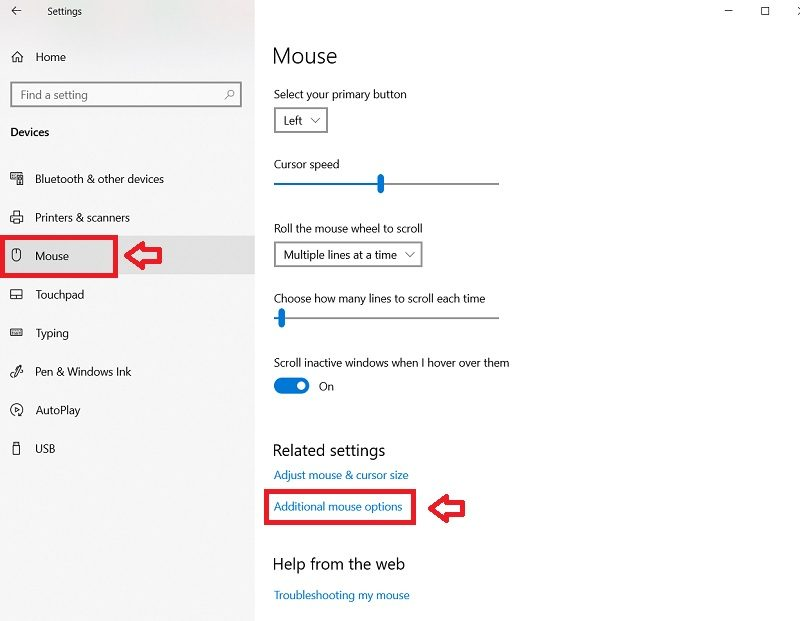Expand Multiple lines at a time dropdown
This screenshot has height=621, width=800.
348,255
